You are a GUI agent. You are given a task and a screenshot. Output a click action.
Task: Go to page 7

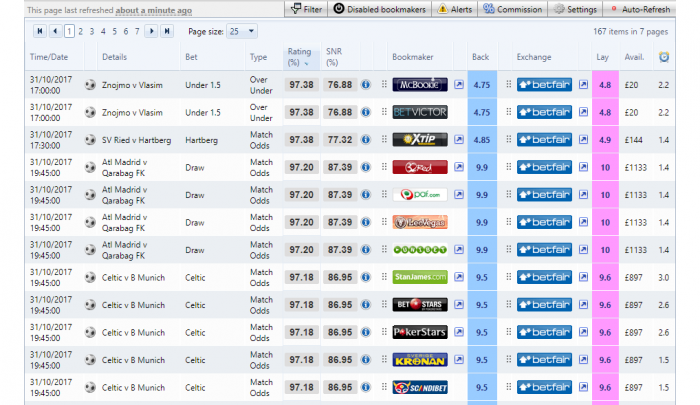[x=137, y=31]
